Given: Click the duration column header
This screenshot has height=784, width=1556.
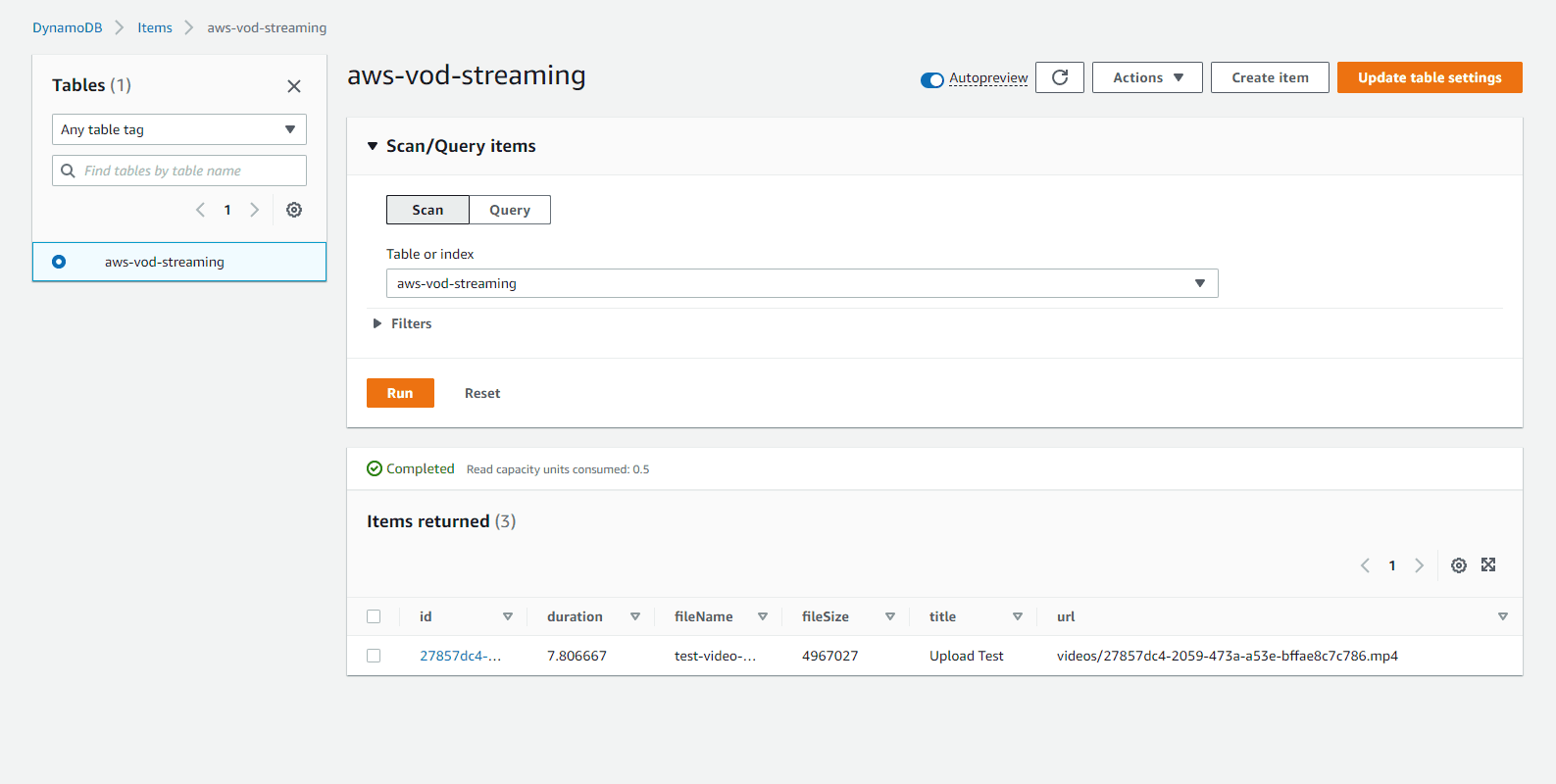Looking at the screenshot, I should coord(575,616).
